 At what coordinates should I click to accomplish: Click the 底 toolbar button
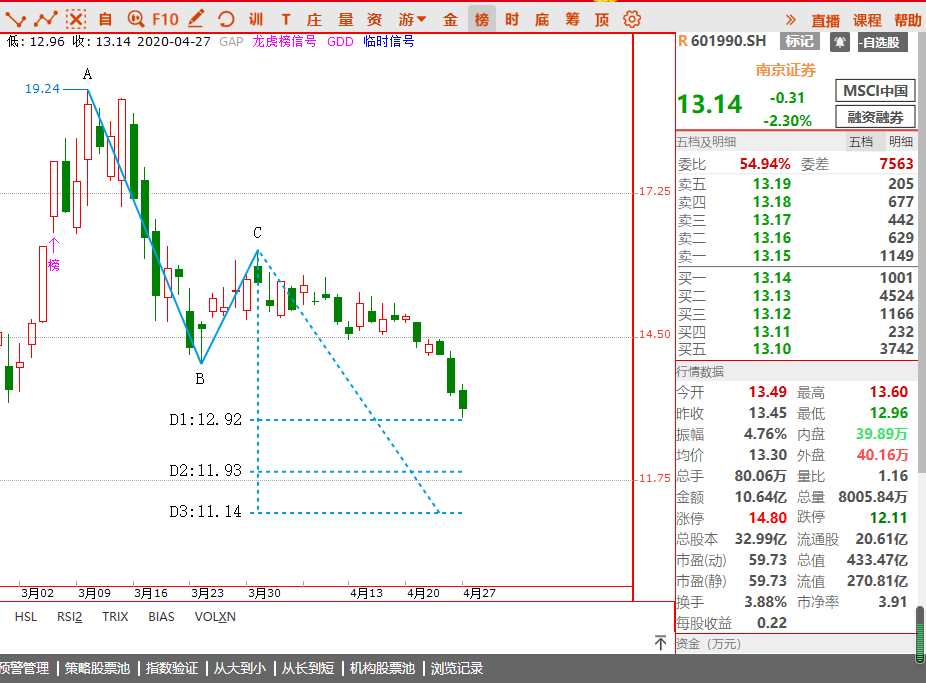click(542, 19)
